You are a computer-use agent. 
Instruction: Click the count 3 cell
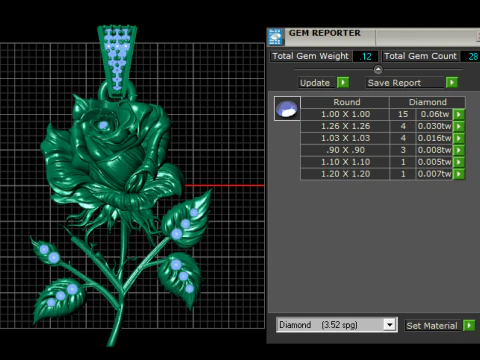[x=403, y=150]
